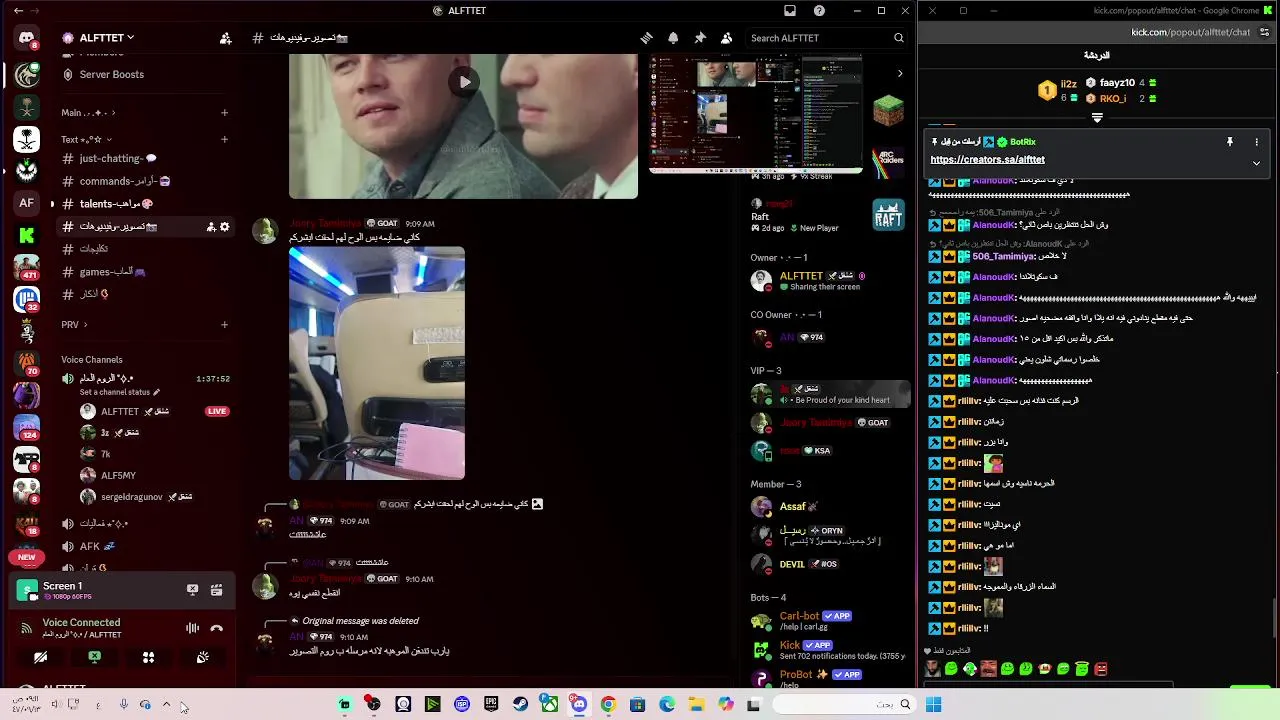Toggle camera on in voice panel
1280x720 pixels.
(40, 657)
